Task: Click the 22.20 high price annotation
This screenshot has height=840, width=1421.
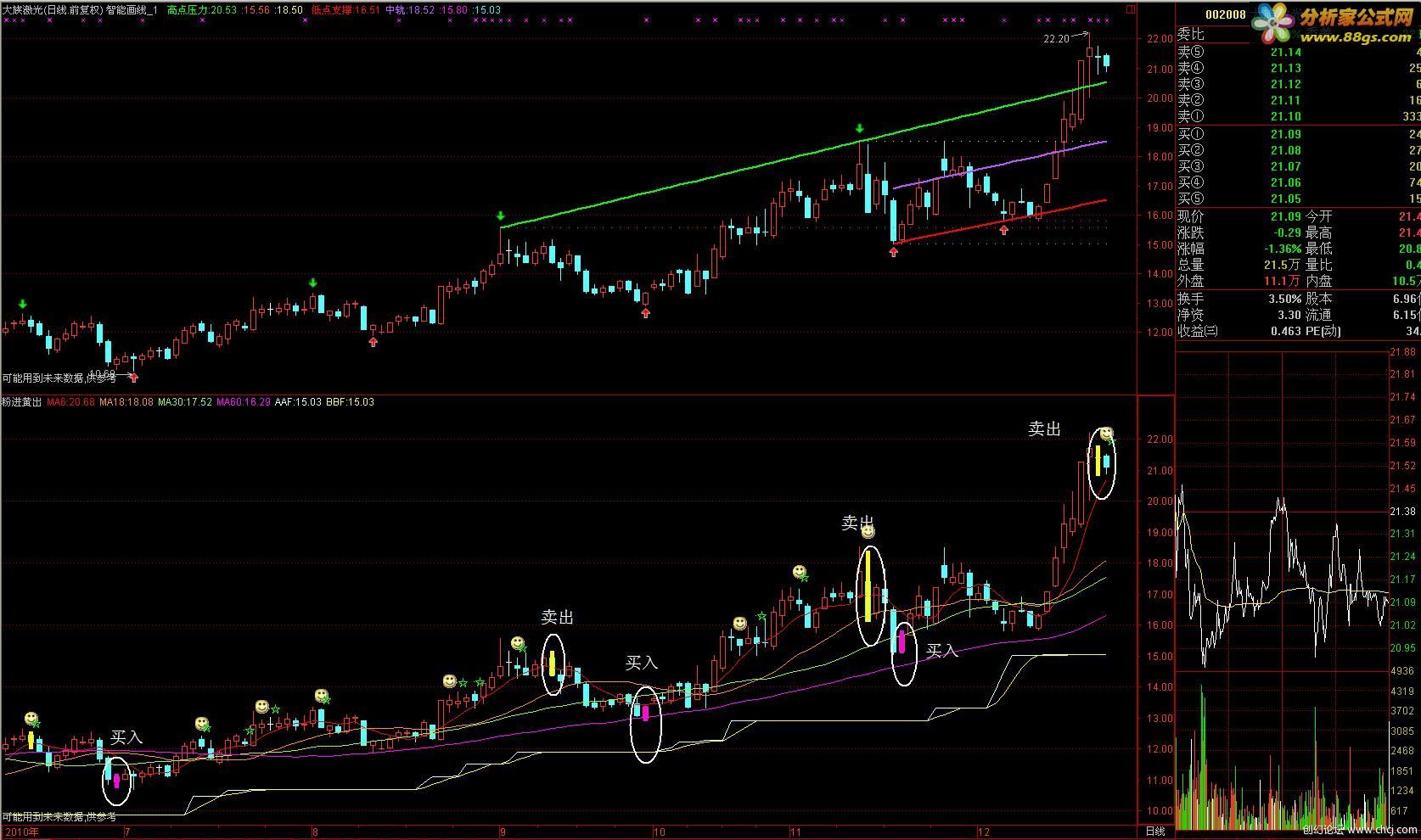Action: [x=1056, y=39]
